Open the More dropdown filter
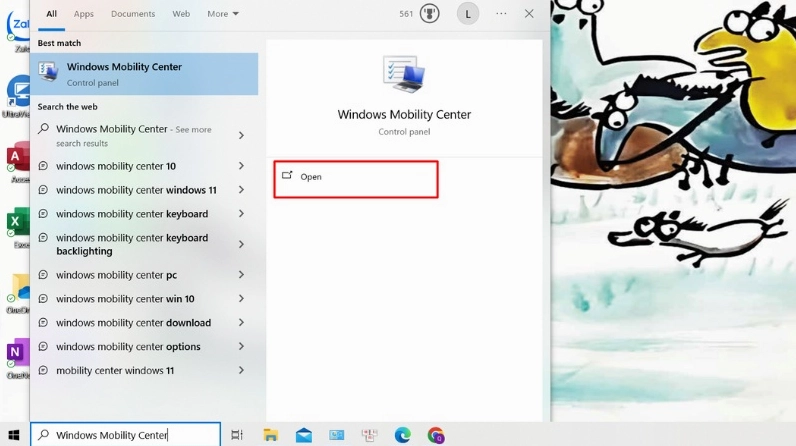The width and height of the screenshot is (796, 446). click(x=222, y=14)
